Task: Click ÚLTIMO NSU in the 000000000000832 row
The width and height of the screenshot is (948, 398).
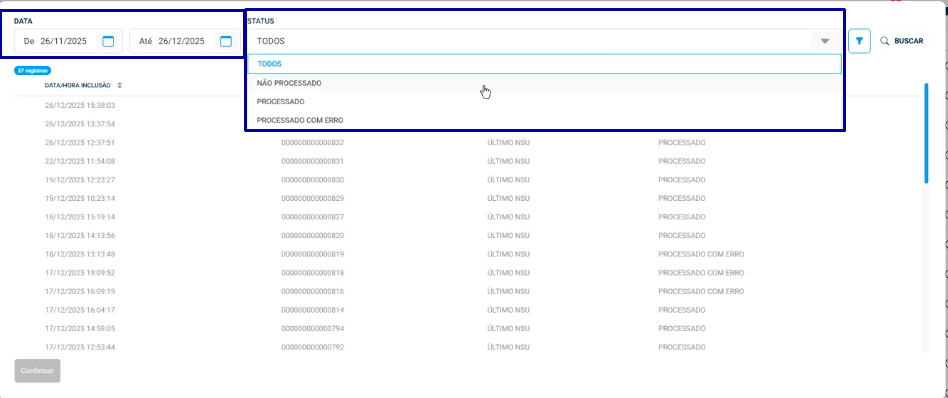Action: pyautogui.click(x=508, y=143)
